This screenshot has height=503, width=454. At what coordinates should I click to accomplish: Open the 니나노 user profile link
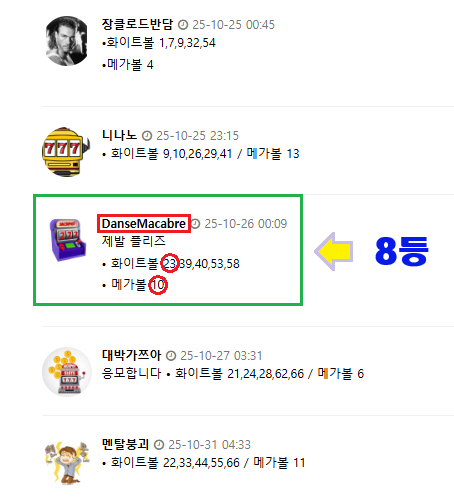pyautogui.click(x=119, y=135)
